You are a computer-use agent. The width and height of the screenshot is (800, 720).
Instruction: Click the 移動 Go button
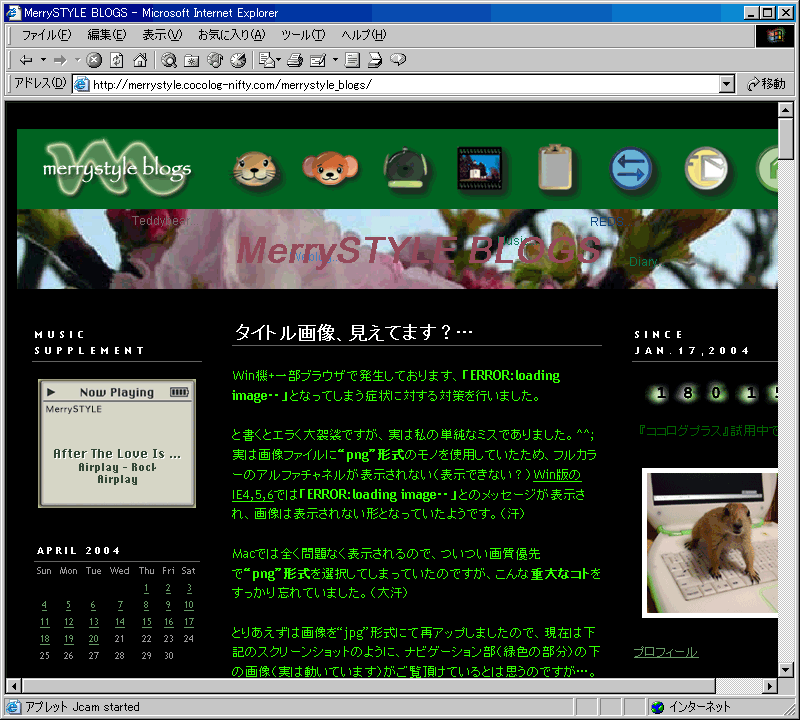click(x=766, y=84)
